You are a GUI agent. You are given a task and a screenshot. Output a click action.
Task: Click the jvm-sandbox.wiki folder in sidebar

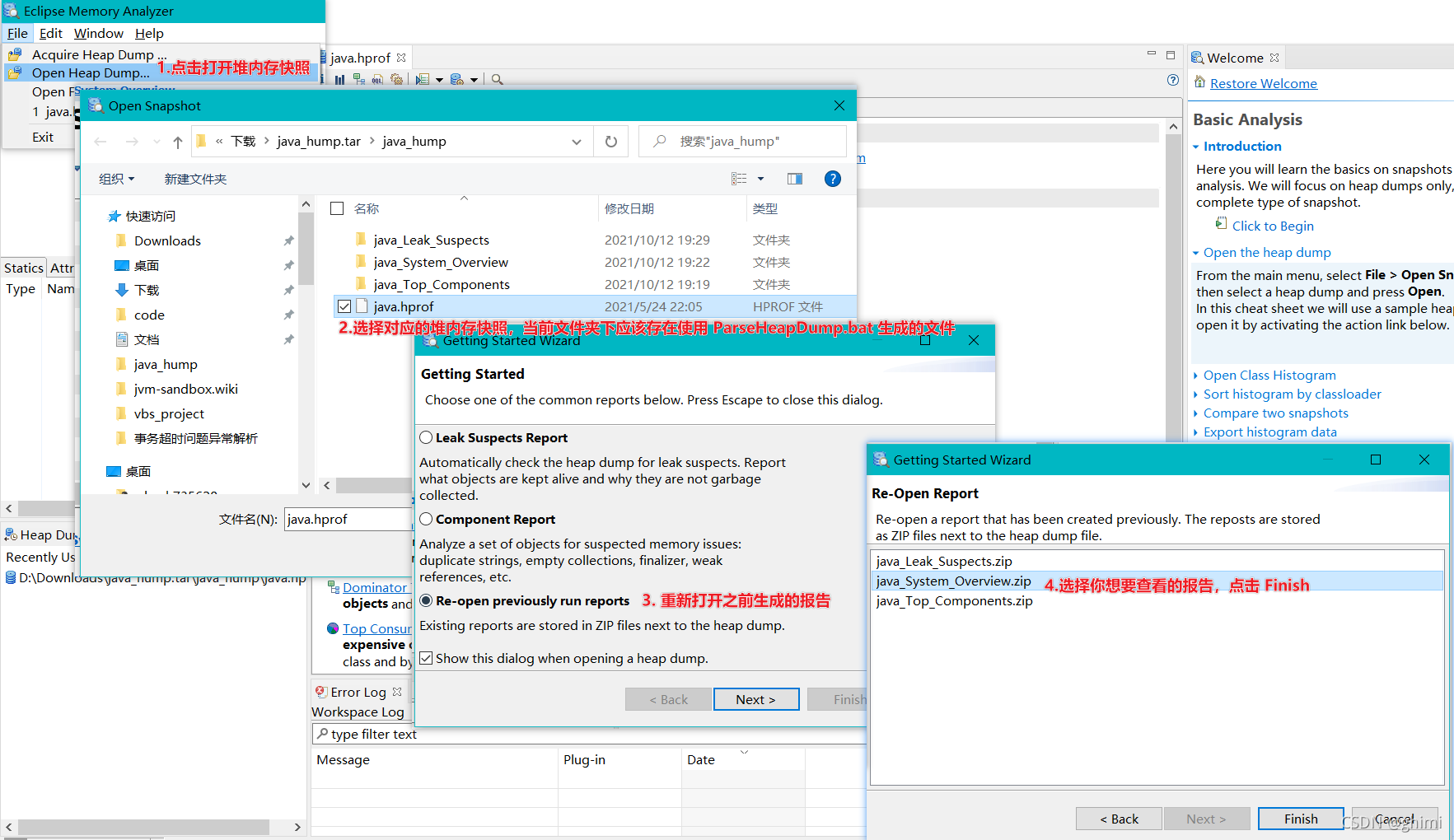click(185, 389)
